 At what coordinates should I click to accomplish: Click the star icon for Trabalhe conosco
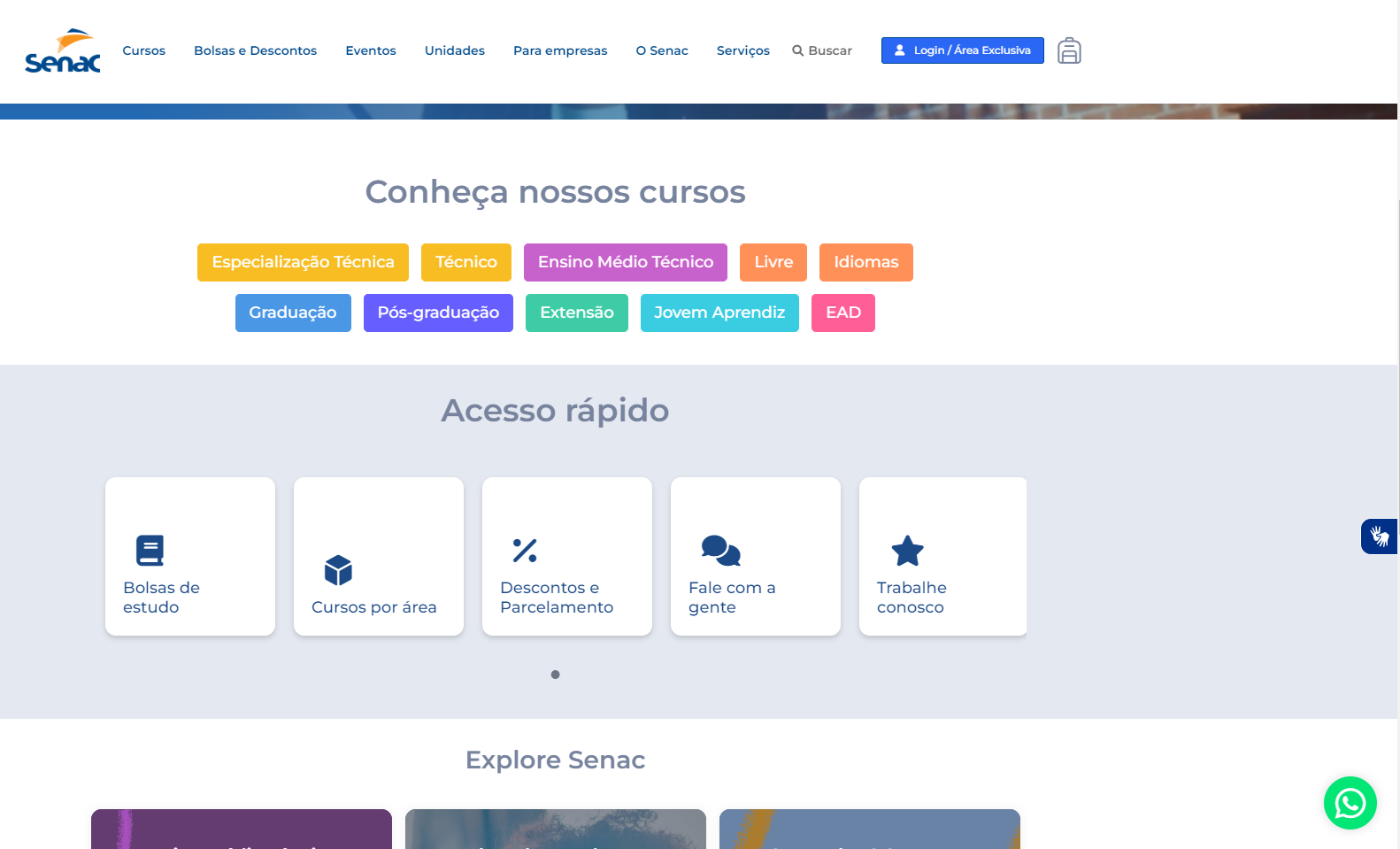pos(907,551)
